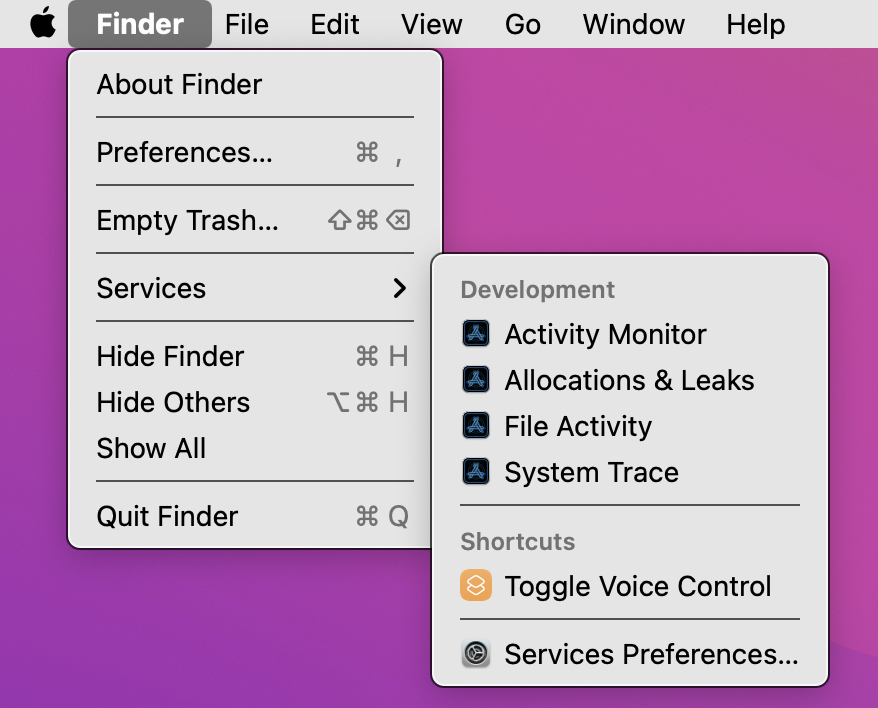Choose Quit Finder
The width and height of the screenshot is (878, 708).
255,516
